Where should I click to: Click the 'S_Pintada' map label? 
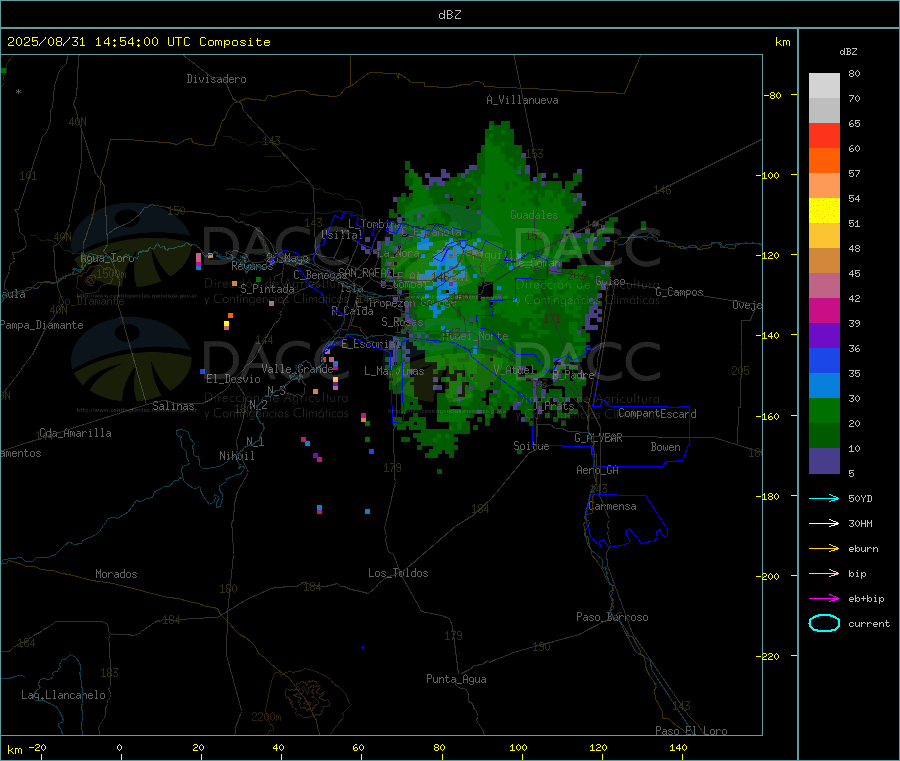(x=267, y=289)
